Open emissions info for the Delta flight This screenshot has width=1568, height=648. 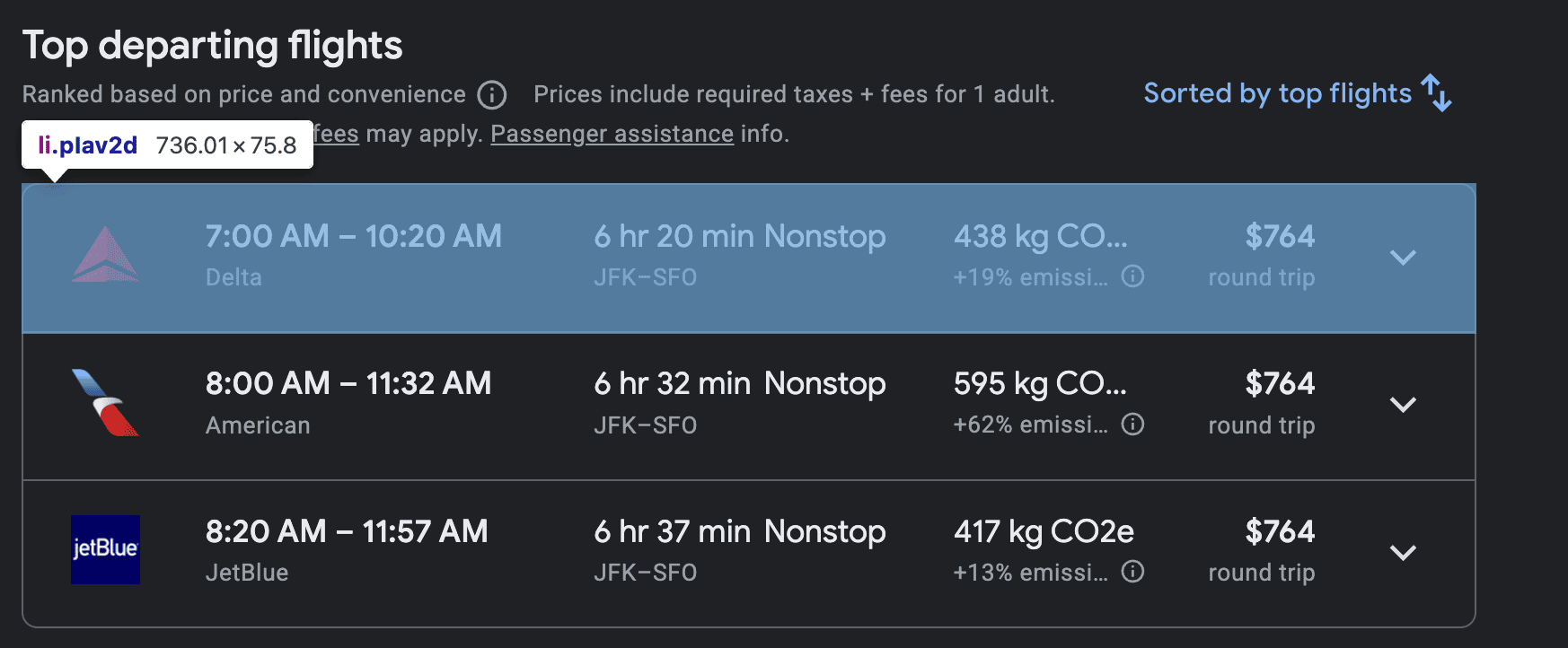pyautogui.click(x=1133, y=278)
